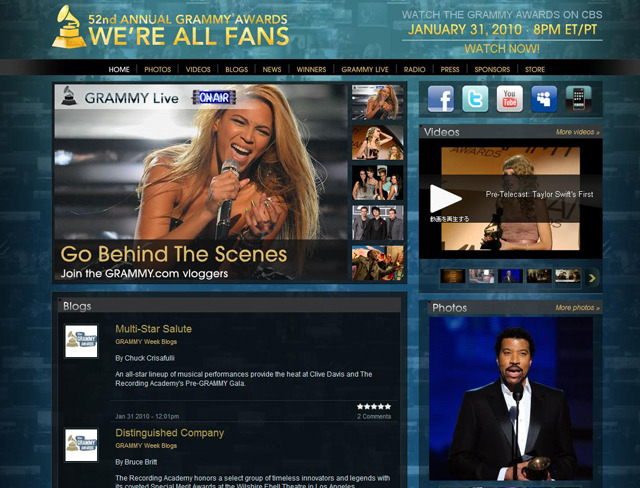Click the gold gramophone GRAMMY logo
Image resolution: width=640 pixels, height=488 pixels.
(x=69, y=27)
